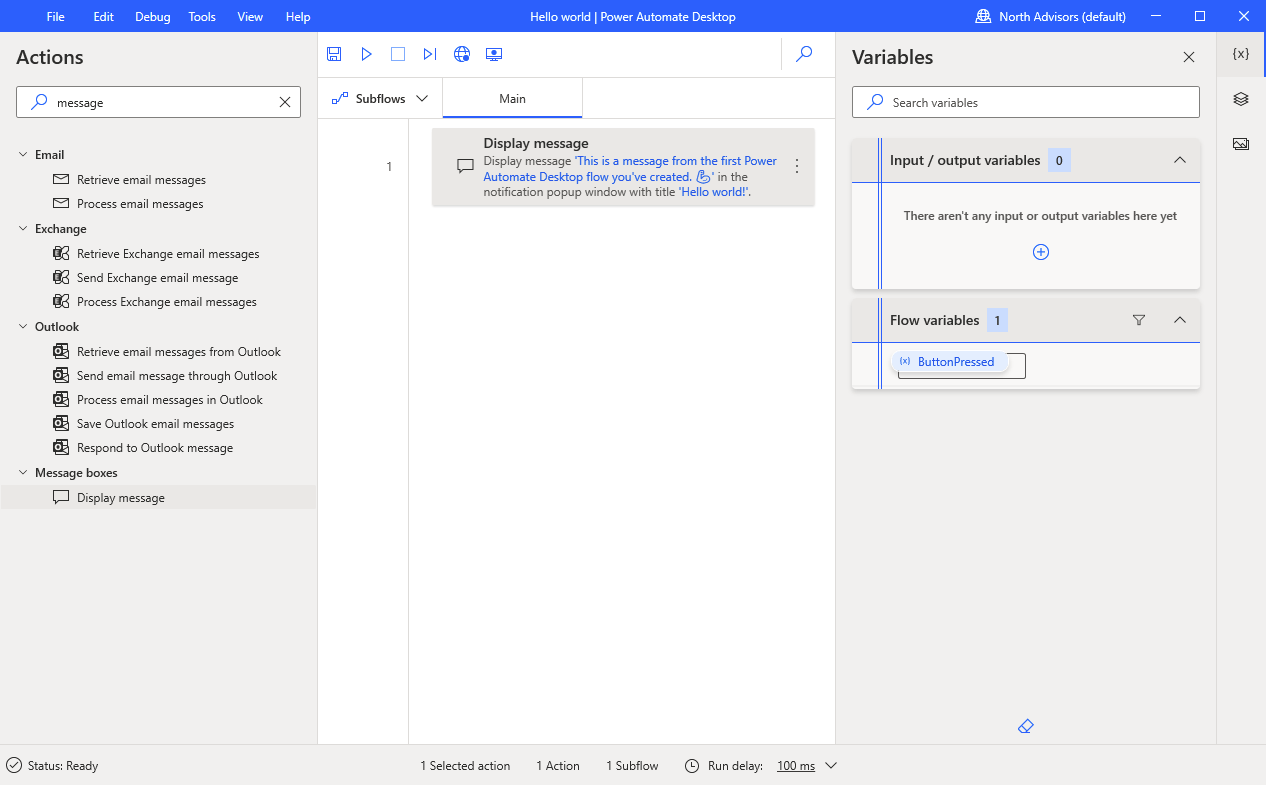This screenshot has height=785, width=1266.
Task: Add an input or output variable
Action: (x=1041, y=252)
